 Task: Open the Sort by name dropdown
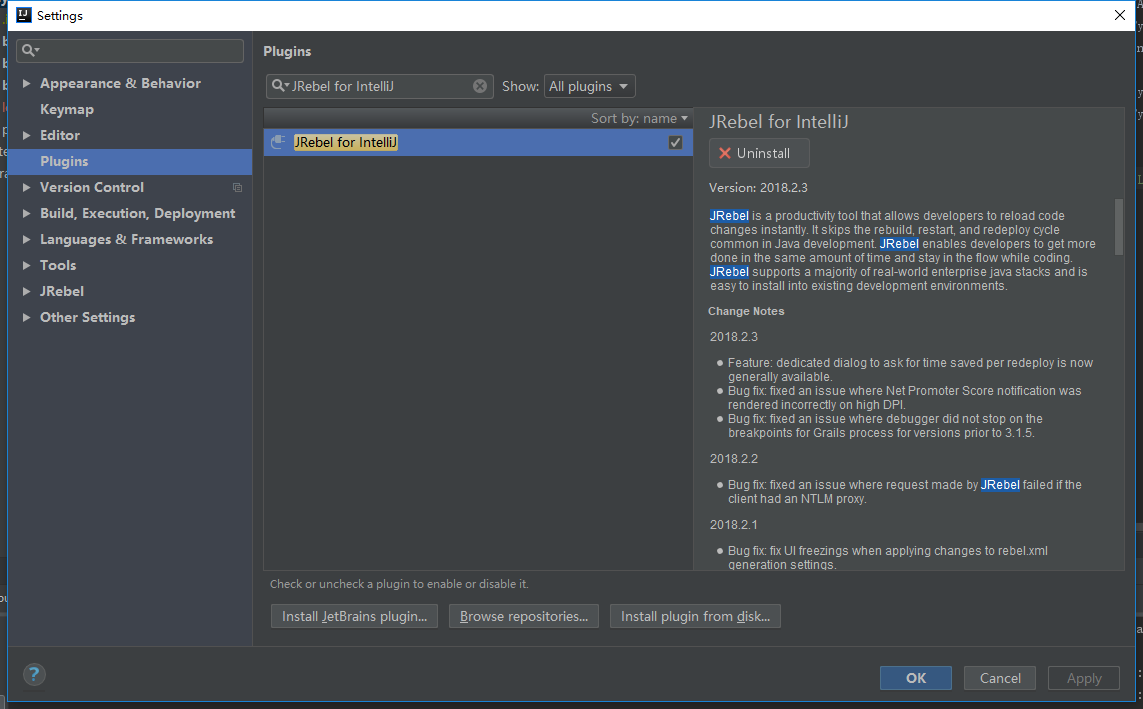[639, 118]
